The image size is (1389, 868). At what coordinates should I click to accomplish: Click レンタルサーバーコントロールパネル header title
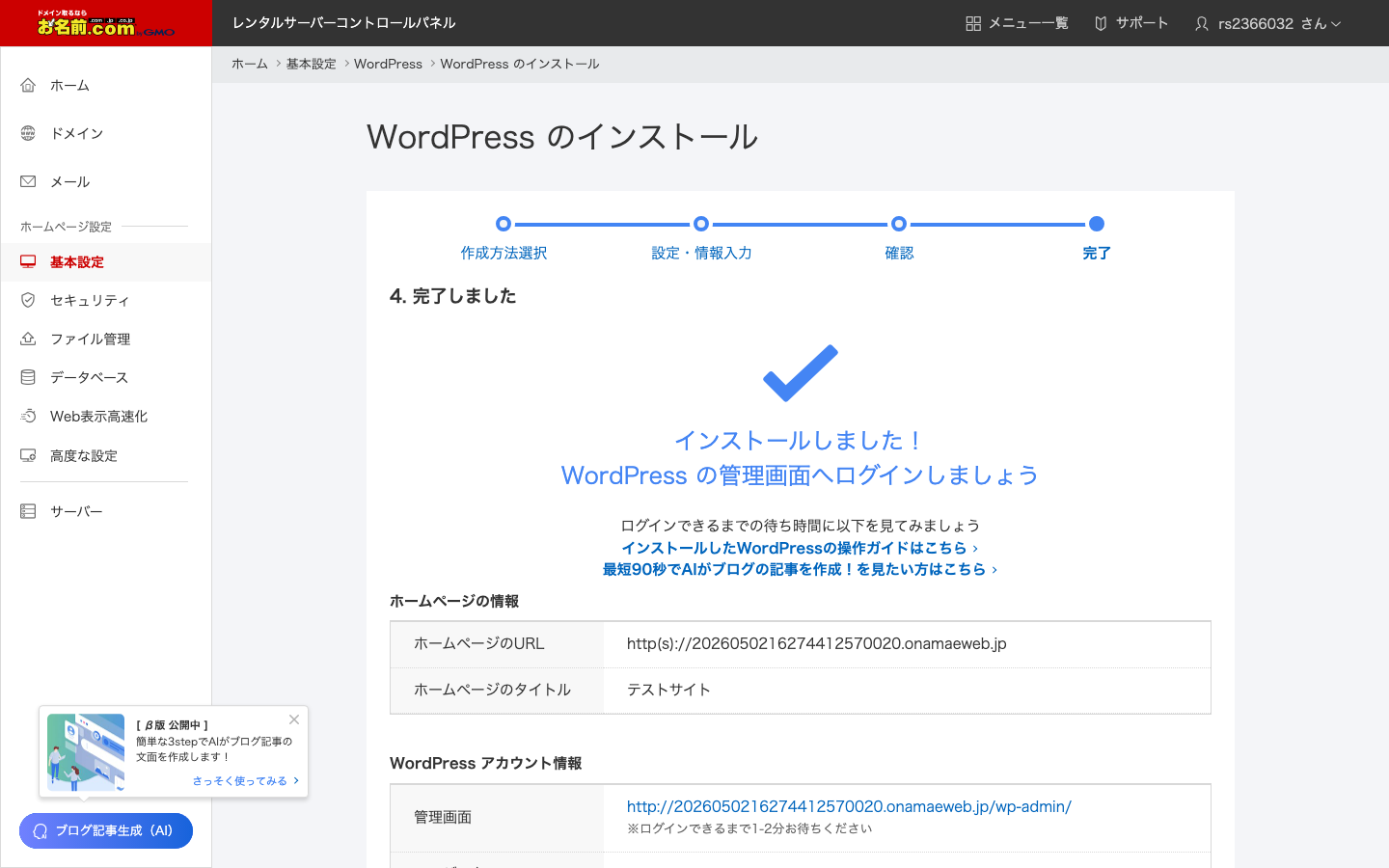343,23
